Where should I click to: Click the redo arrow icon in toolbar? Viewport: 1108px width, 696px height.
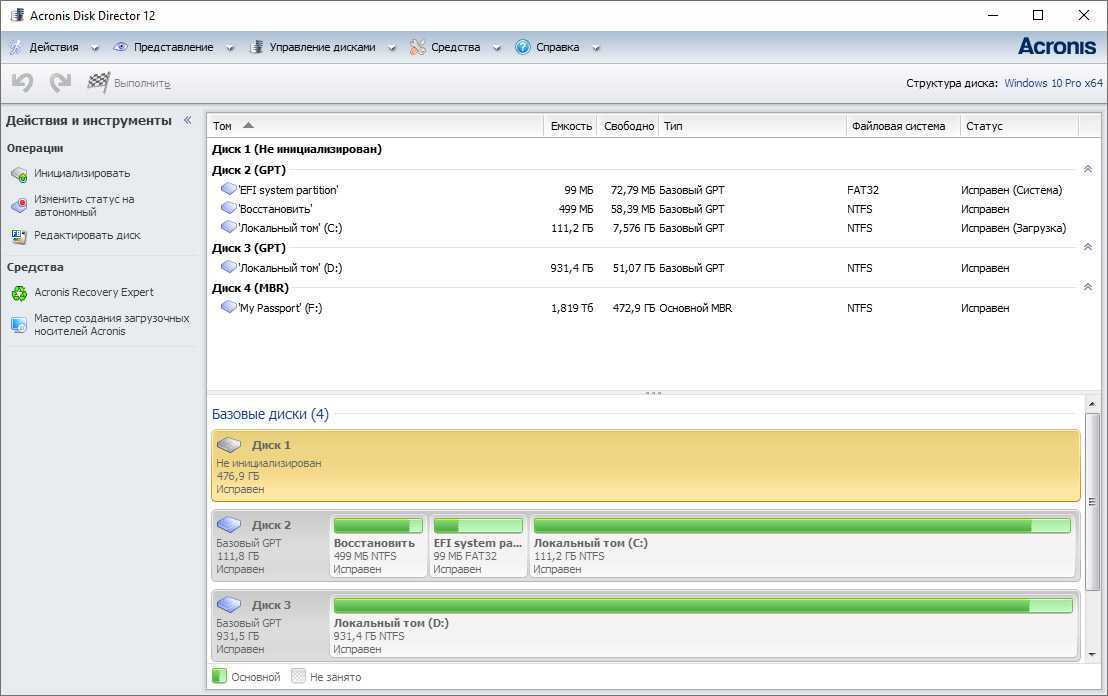tap(60, 83)
